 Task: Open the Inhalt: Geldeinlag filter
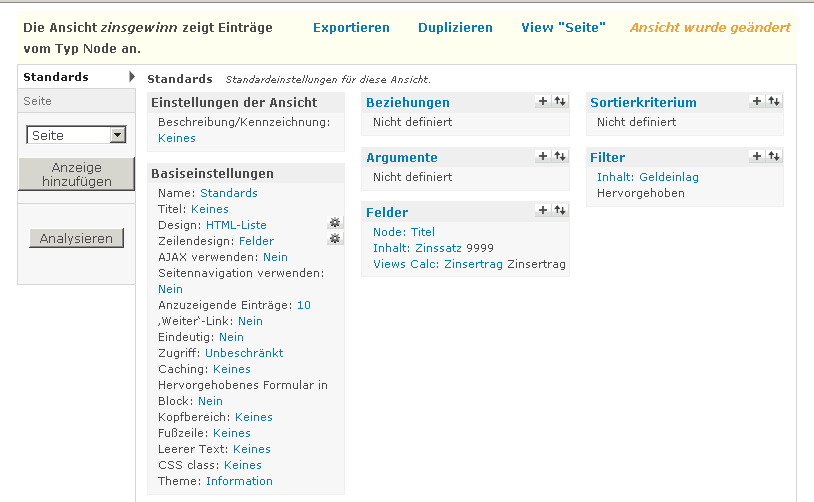pyautogui.click(x=647, y=177)
